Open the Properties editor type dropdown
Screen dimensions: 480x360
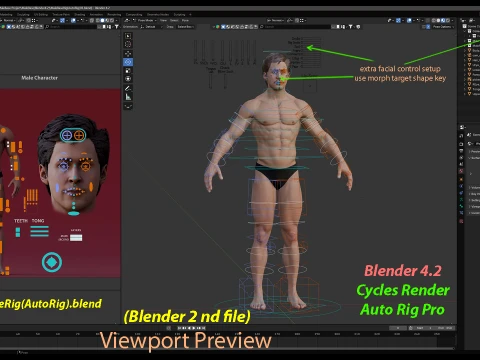[463, 127]
